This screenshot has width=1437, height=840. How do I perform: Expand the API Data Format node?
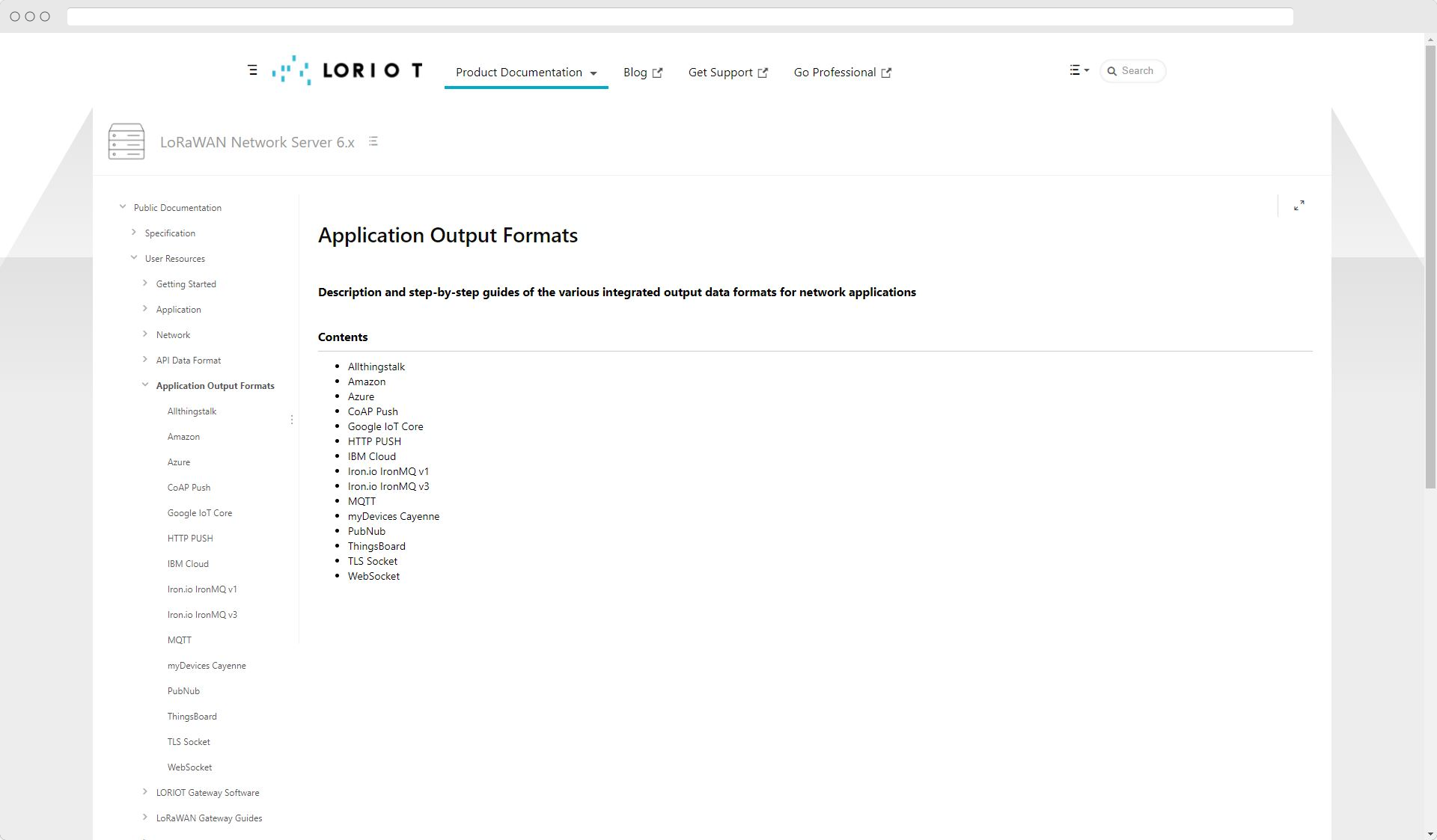145,360
